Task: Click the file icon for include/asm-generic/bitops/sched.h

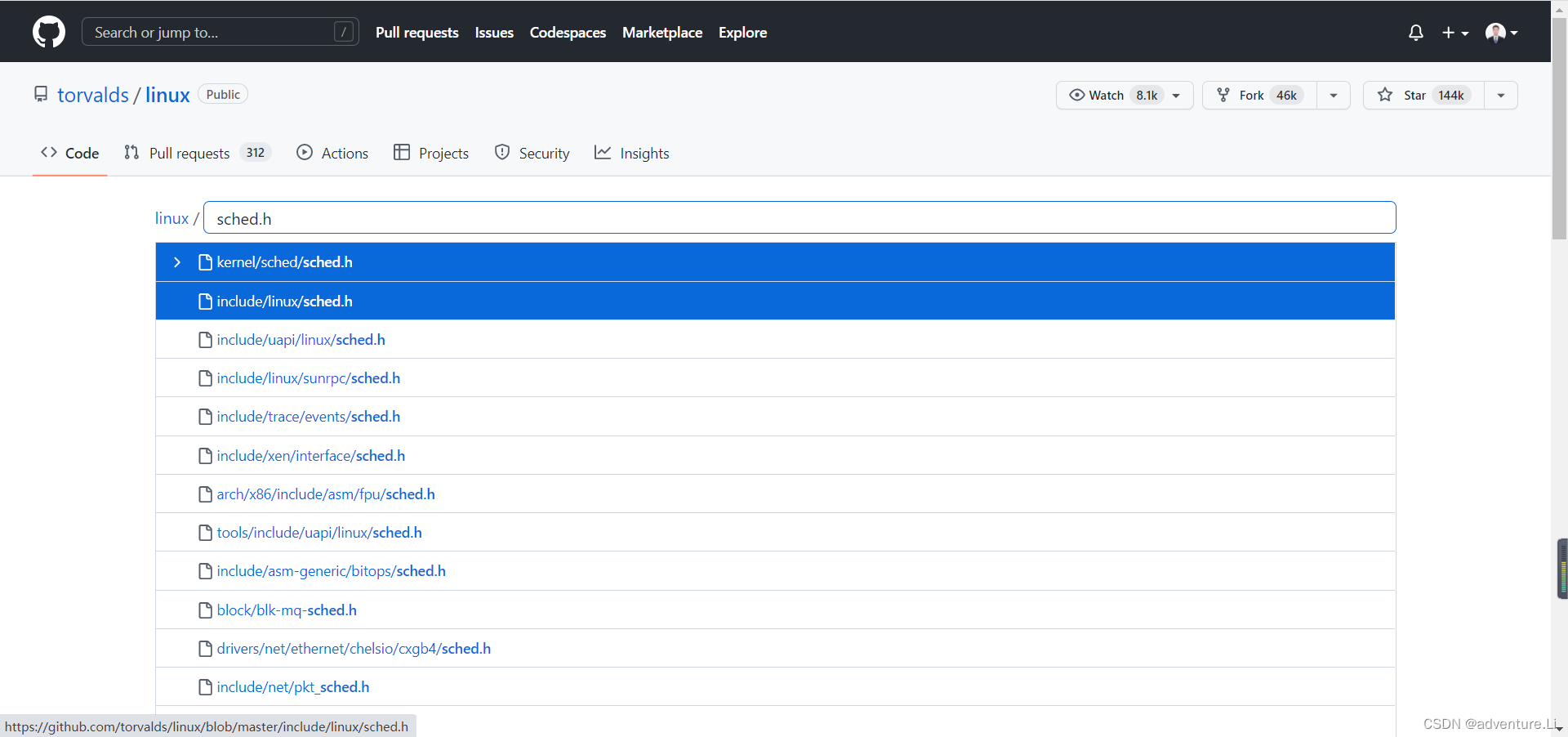Action: [205, 571]
